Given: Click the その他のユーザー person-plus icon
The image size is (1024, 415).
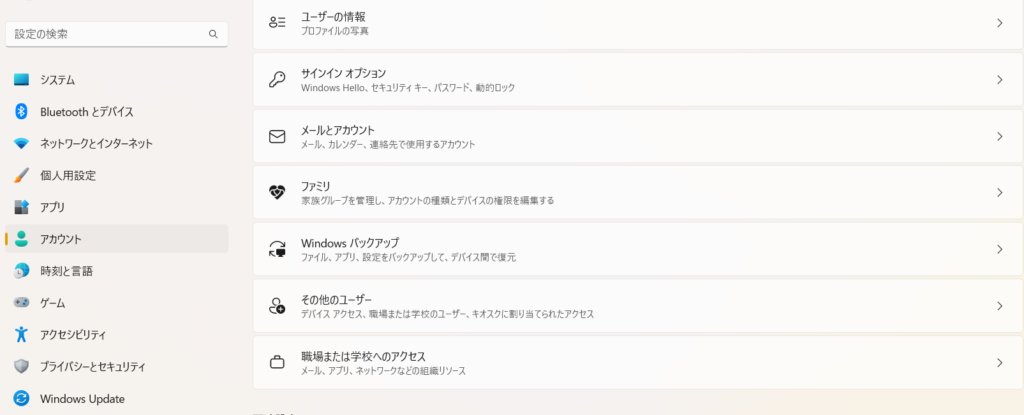Looking at the screenshot, I should [277, 306].
